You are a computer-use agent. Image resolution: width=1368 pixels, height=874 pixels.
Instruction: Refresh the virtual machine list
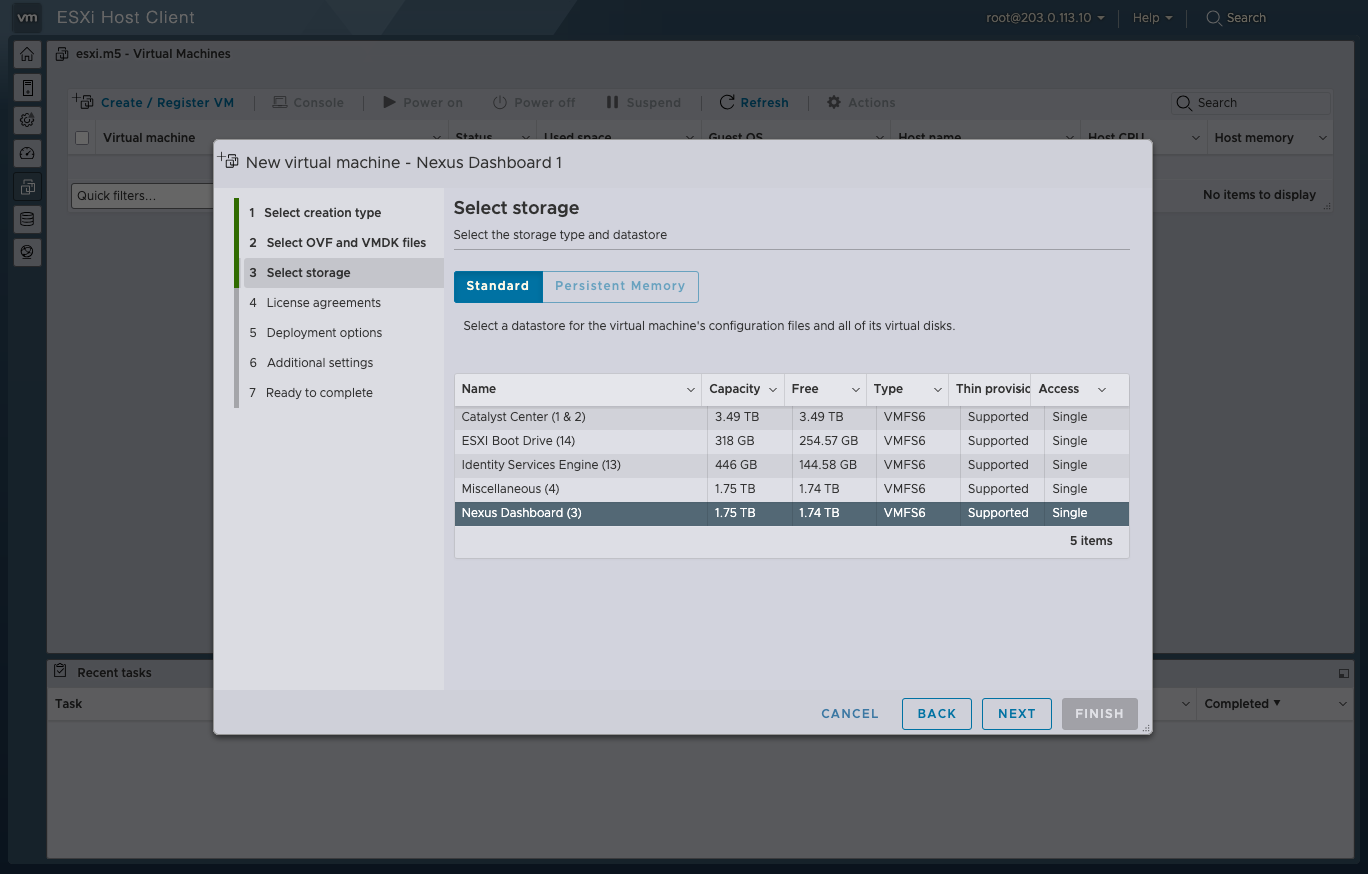(x=754, y=102)
